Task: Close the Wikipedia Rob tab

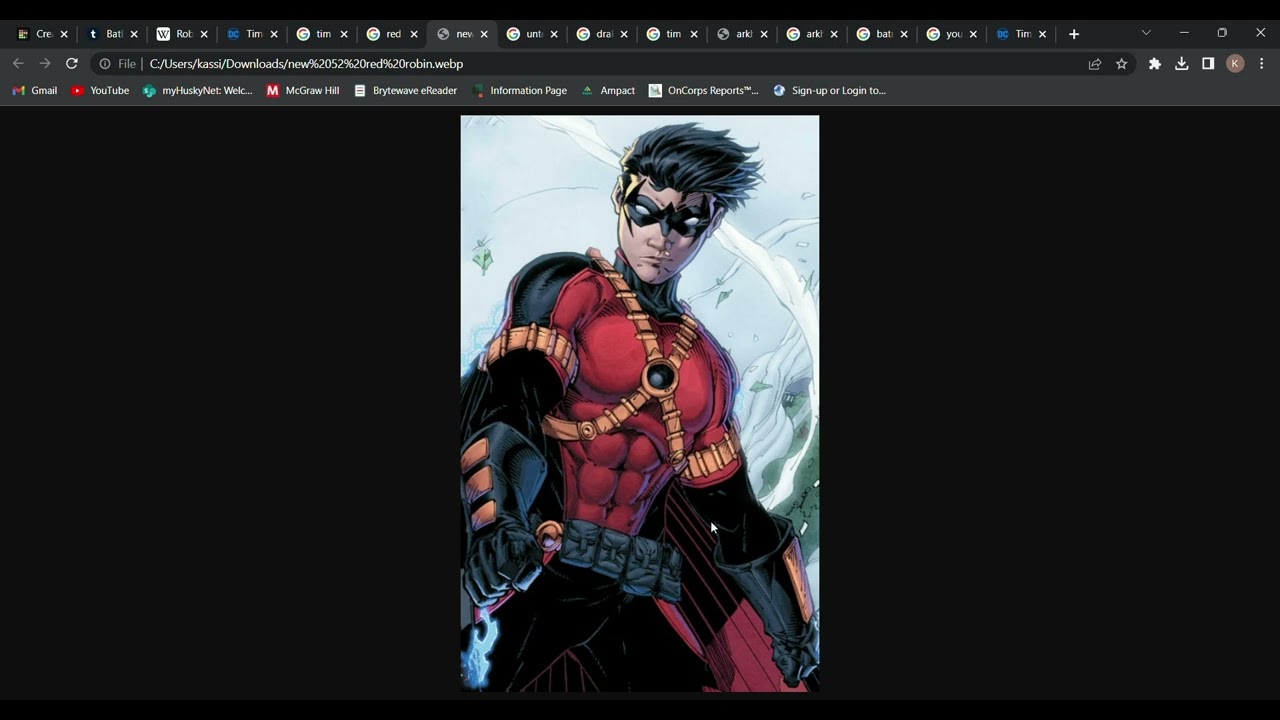Action: tap(204, 34)
